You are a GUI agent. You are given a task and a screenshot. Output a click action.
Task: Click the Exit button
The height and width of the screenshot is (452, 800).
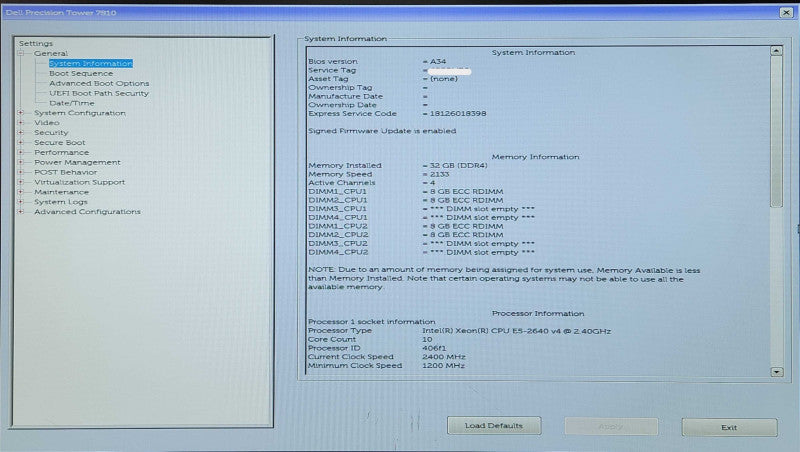point(730,428)
